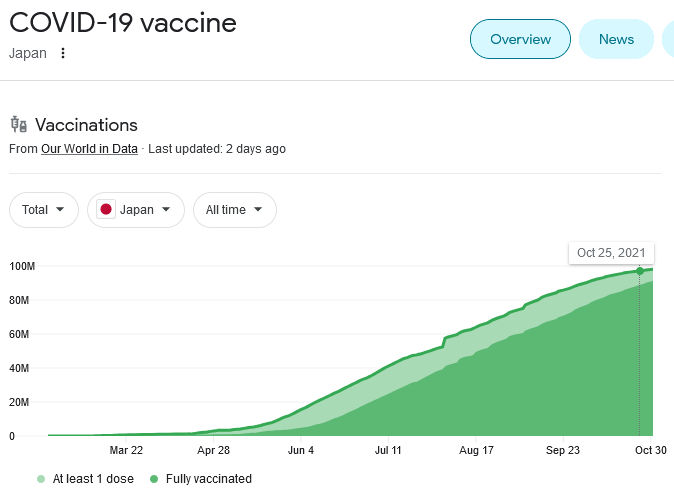Click the dark green "Fully vaccinated" legend dot
This screenshot has width=674, height=498.
(x=153, y=479)
